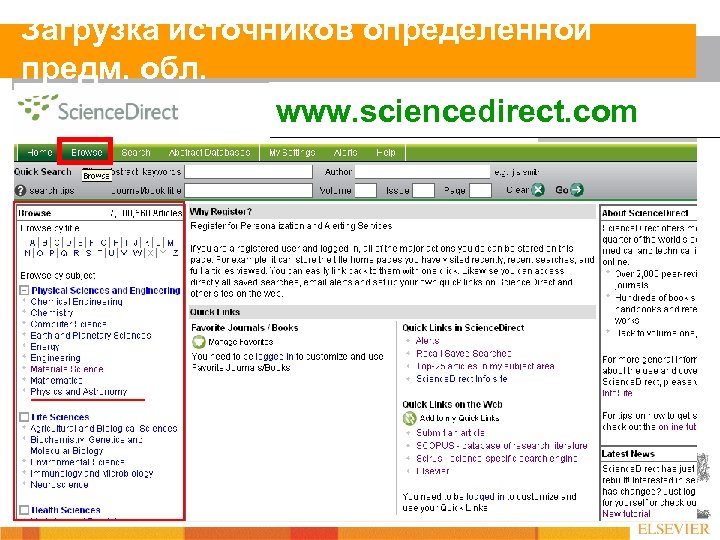720x540 pixels.
Task: Collapse Physical Sciences and Engineering section
Action: pyautogui.click(x=24, y=291)
